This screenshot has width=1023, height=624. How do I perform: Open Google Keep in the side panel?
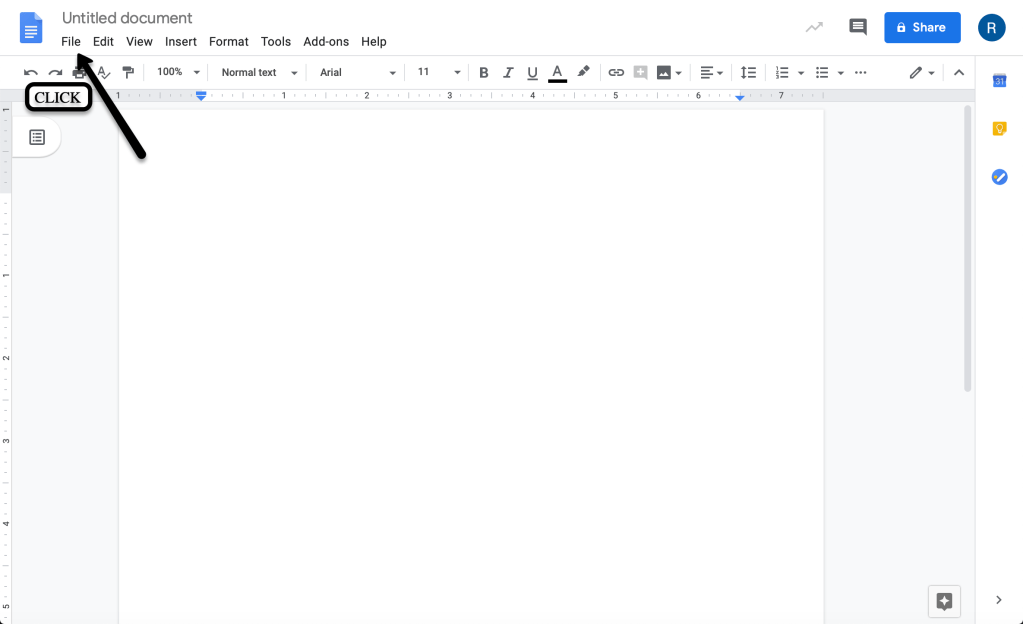(998, 128)
